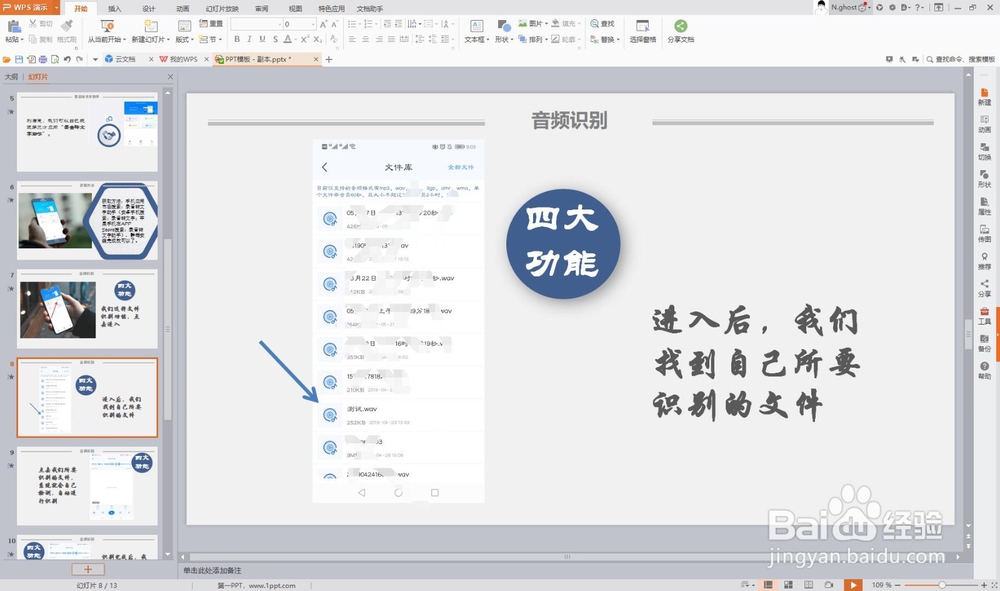Increase font size with the larger-A icon
The width and height of the screenshot is (1000, 591).
(323, 24)
